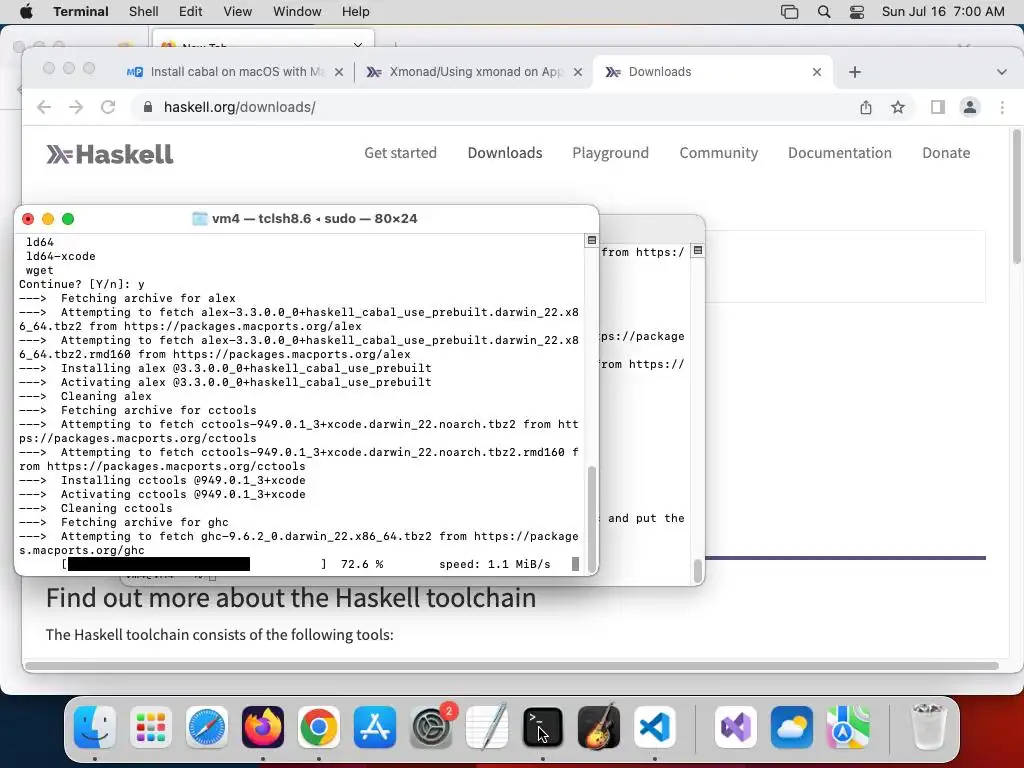
Task: Reload the haskell.org page
Action: point(108,107)
